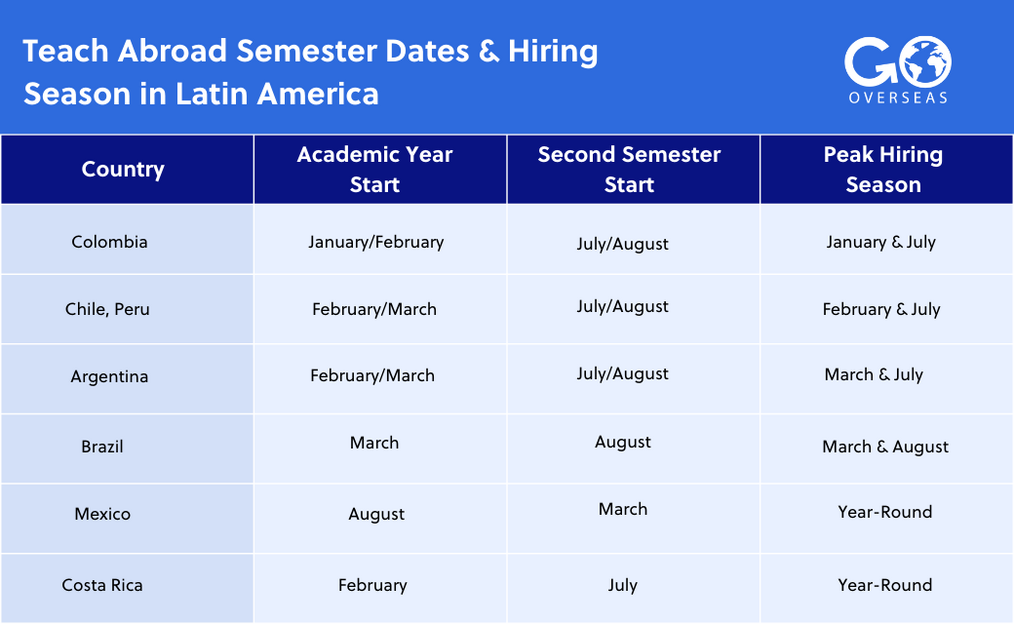Click the Brazil country cell
The image size is (1014, 624).
[x=102, y=446]
